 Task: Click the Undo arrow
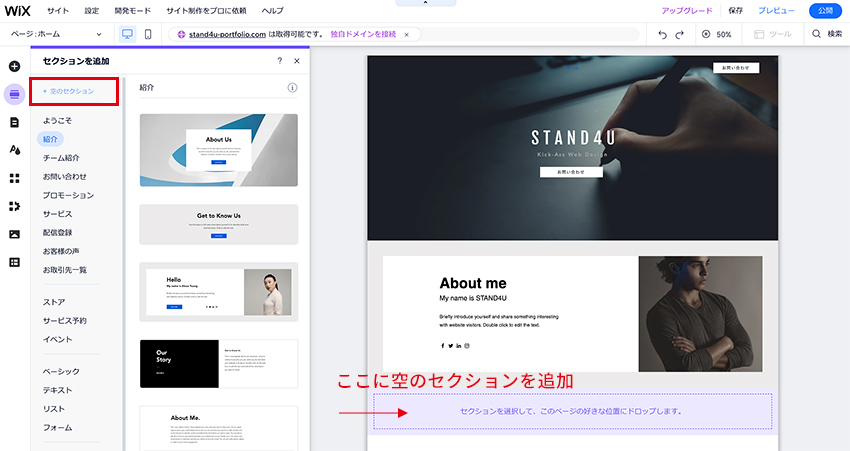tap(662, 34)
